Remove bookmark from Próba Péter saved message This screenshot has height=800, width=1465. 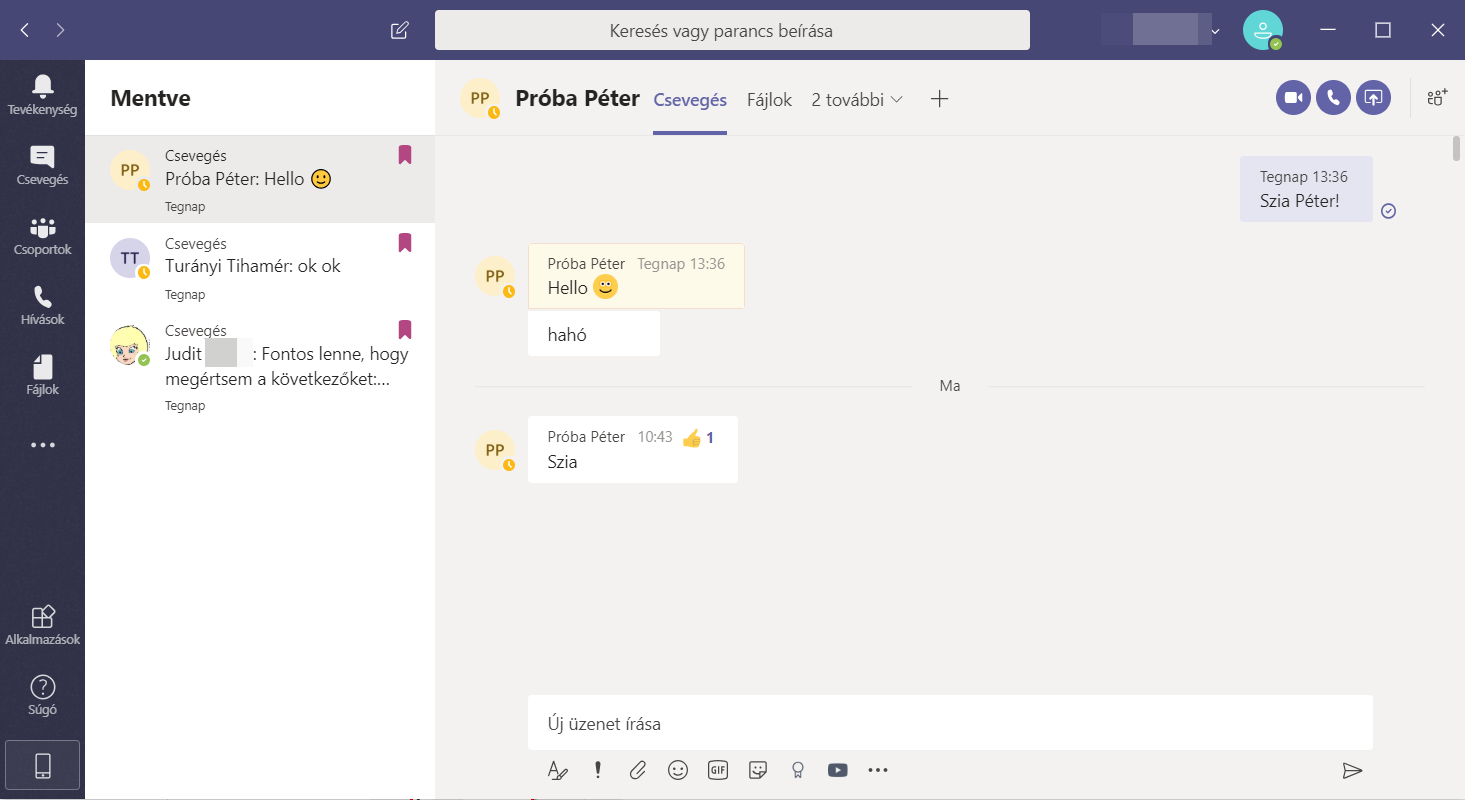[405, 155]
